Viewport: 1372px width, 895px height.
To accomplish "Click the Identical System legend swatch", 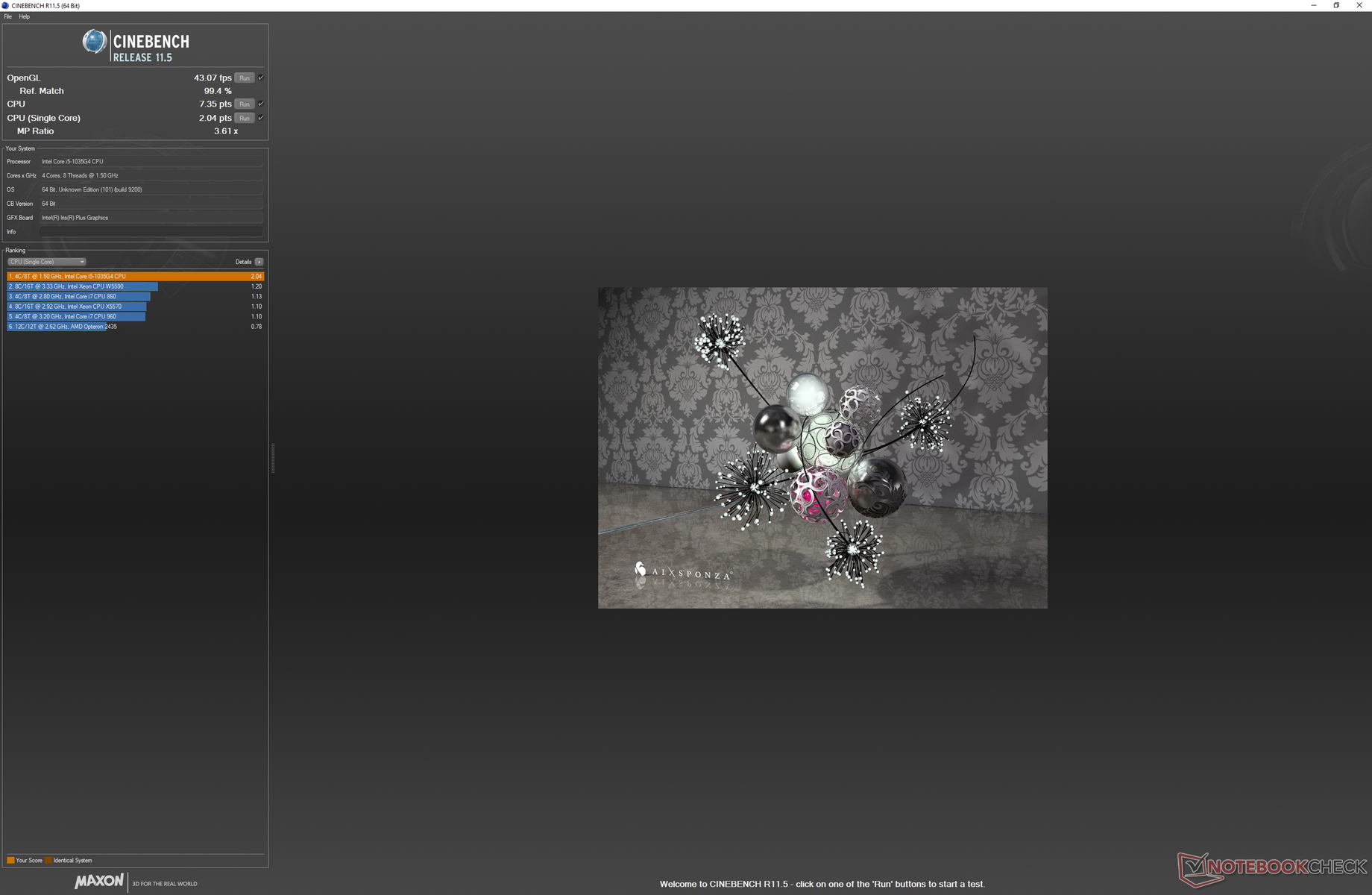I will tap(48, 861).
